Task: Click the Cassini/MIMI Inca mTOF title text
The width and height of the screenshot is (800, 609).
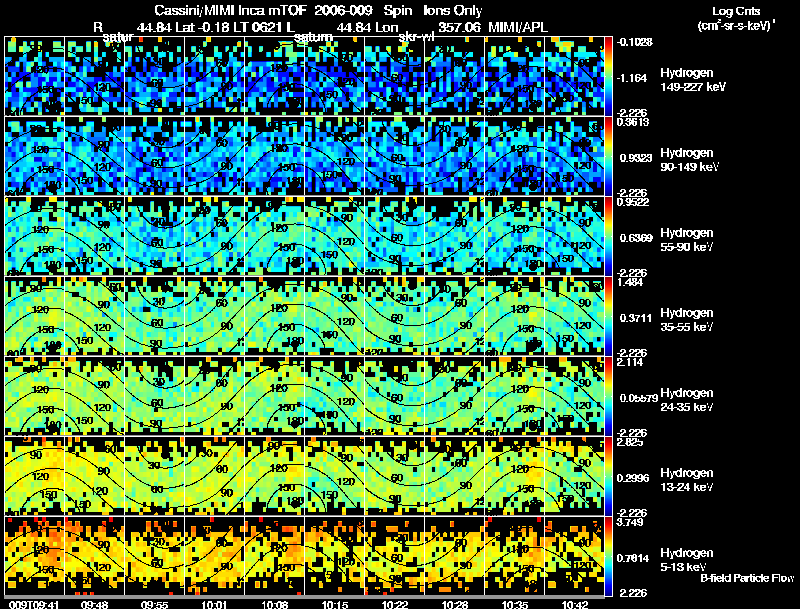Action: coord(231,10)
